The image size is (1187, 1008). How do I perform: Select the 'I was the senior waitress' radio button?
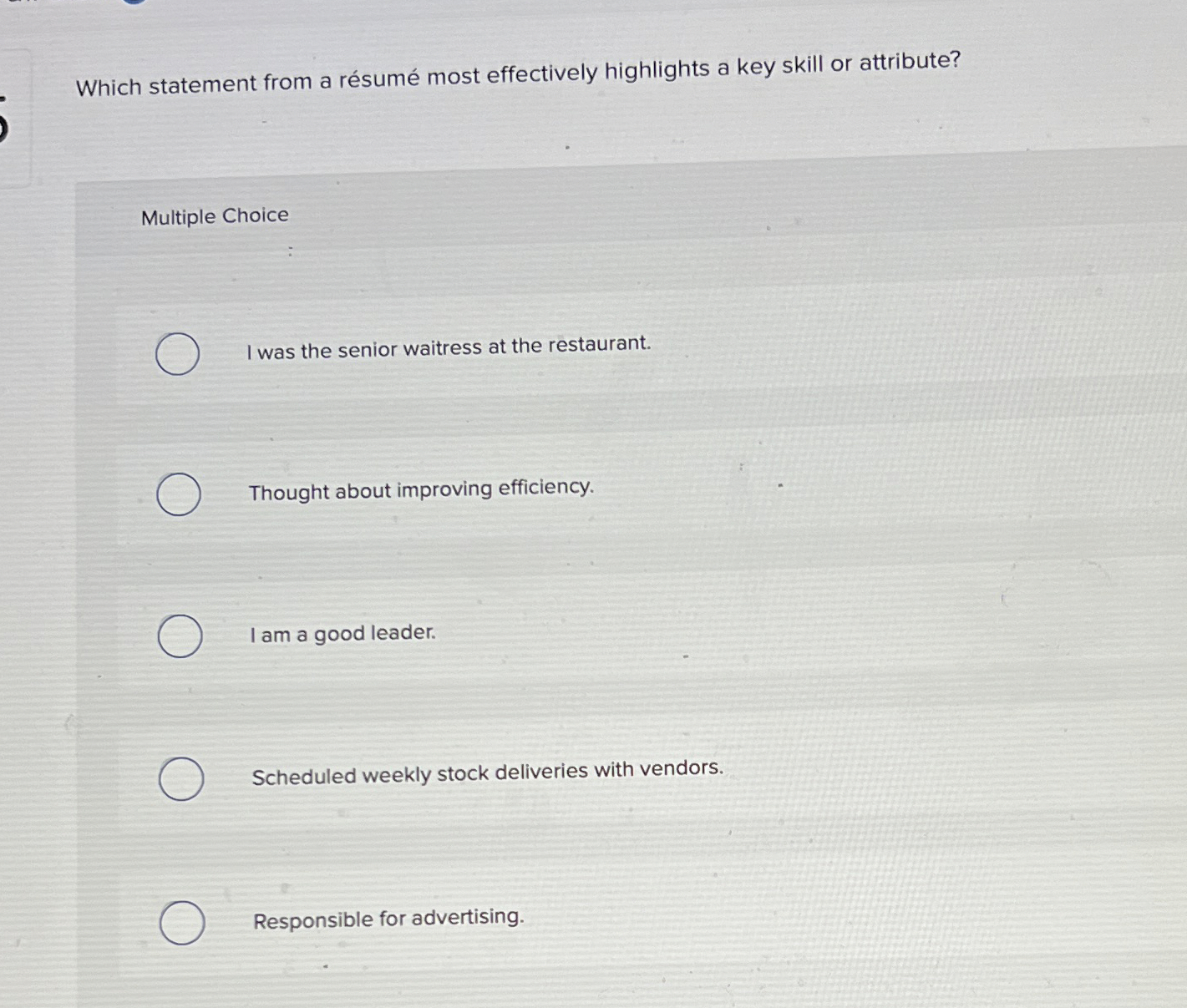178,354
